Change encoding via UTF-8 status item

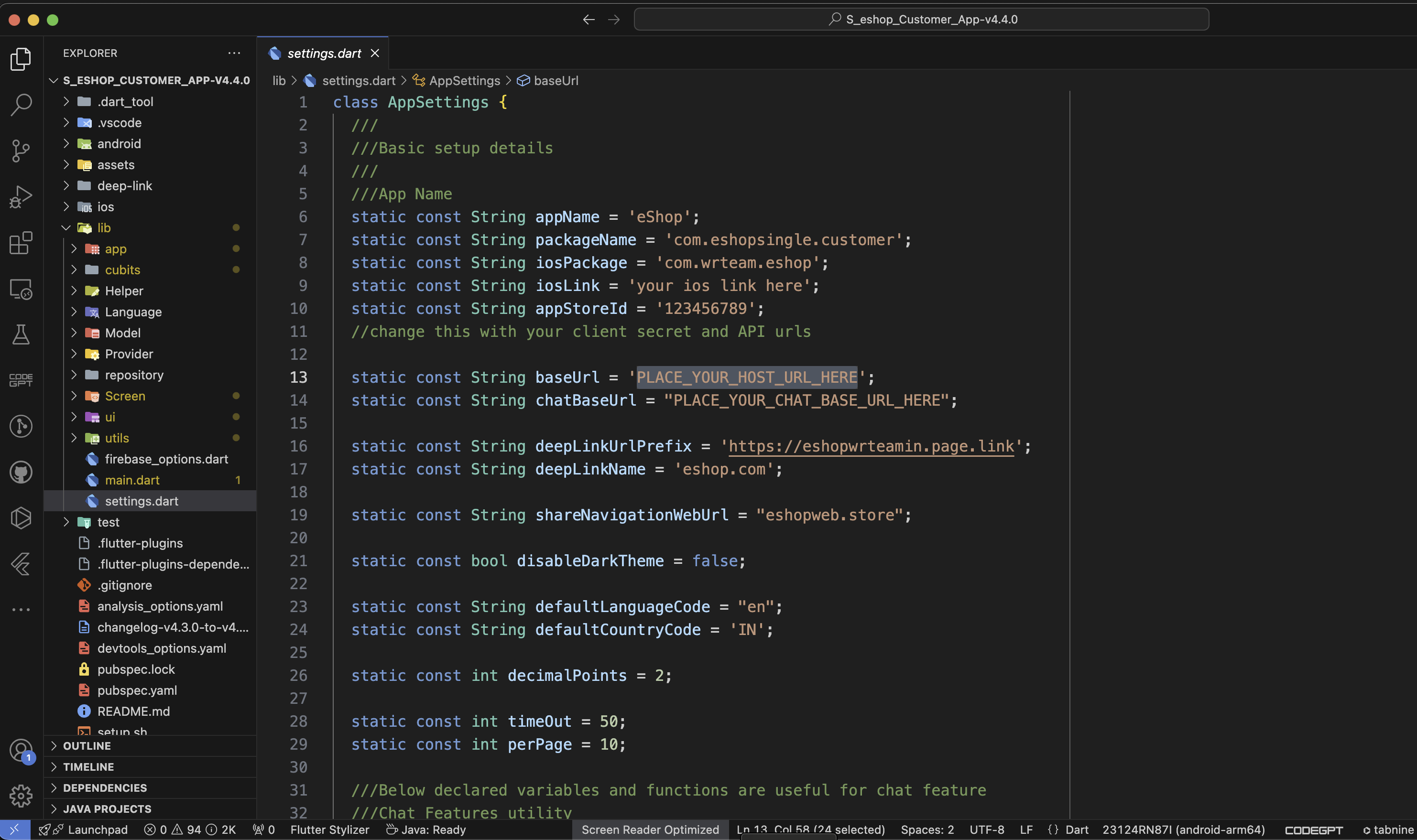click(987, 830)
